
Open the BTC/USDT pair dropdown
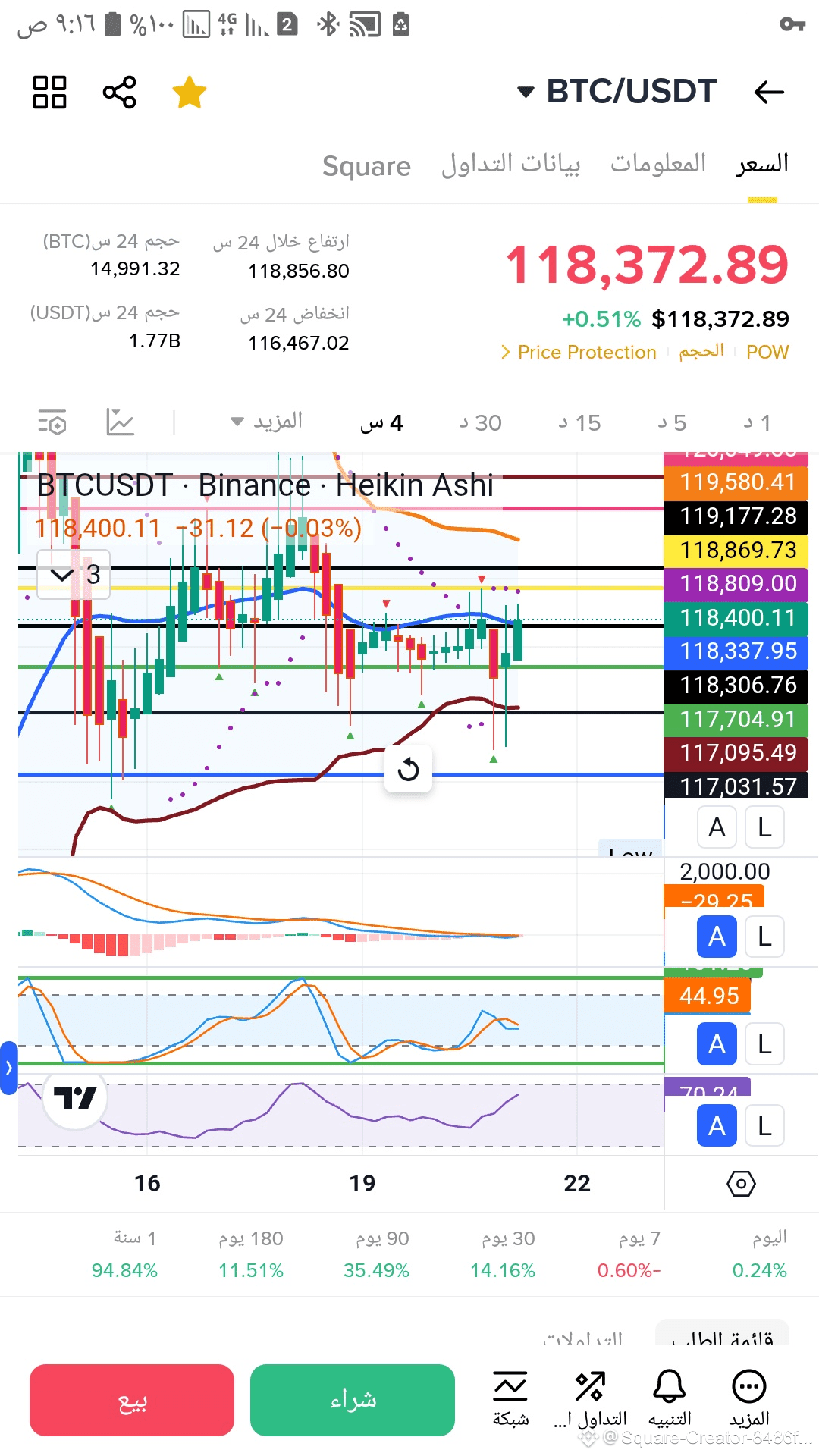click(x=617, y=92)
